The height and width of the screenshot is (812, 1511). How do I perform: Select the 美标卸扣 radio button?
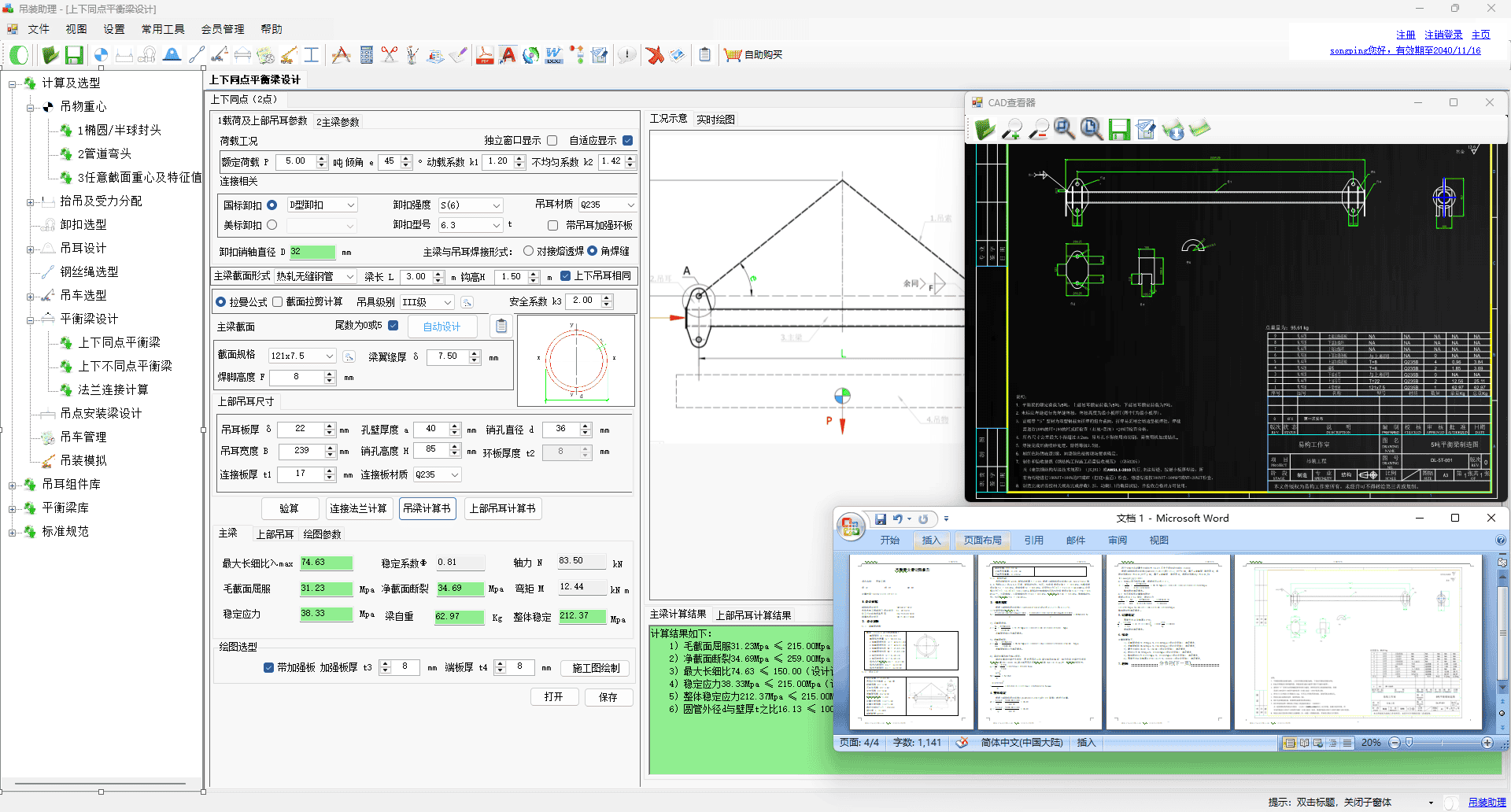[272, 225]
